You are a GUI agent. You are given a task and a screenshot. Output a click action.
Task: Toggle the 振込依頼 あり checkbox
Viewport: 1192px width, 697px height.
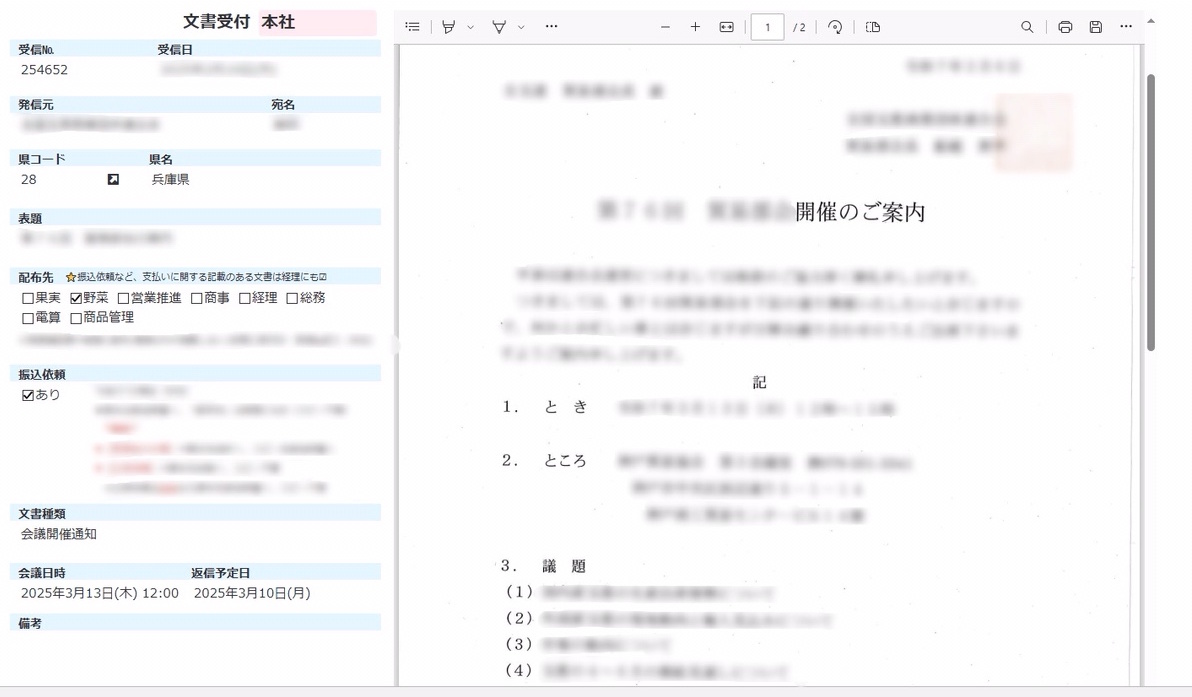(x=28, y=395)
